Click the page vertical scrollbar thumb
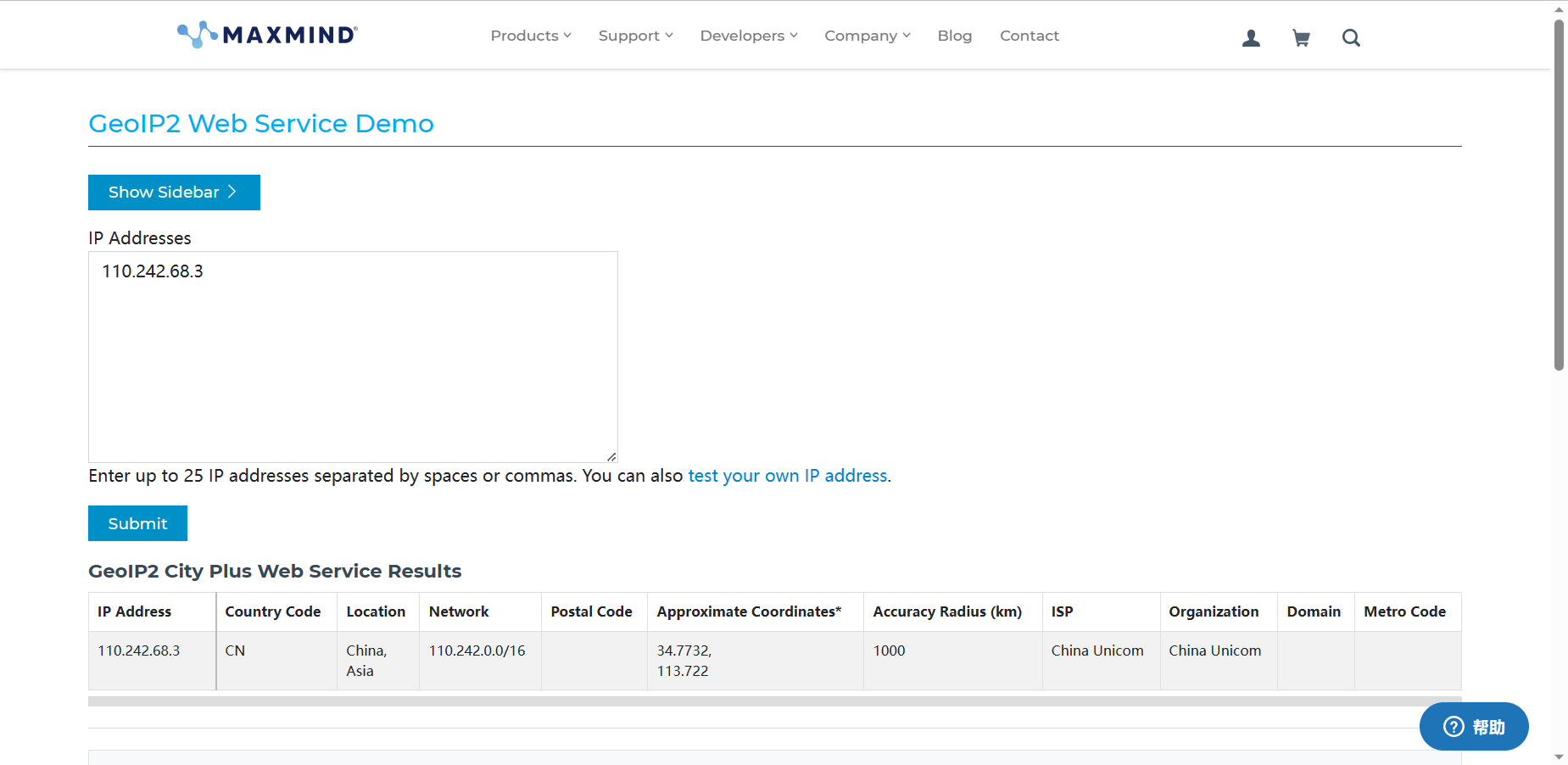 pyautogui.click(x=1559, y=195)
